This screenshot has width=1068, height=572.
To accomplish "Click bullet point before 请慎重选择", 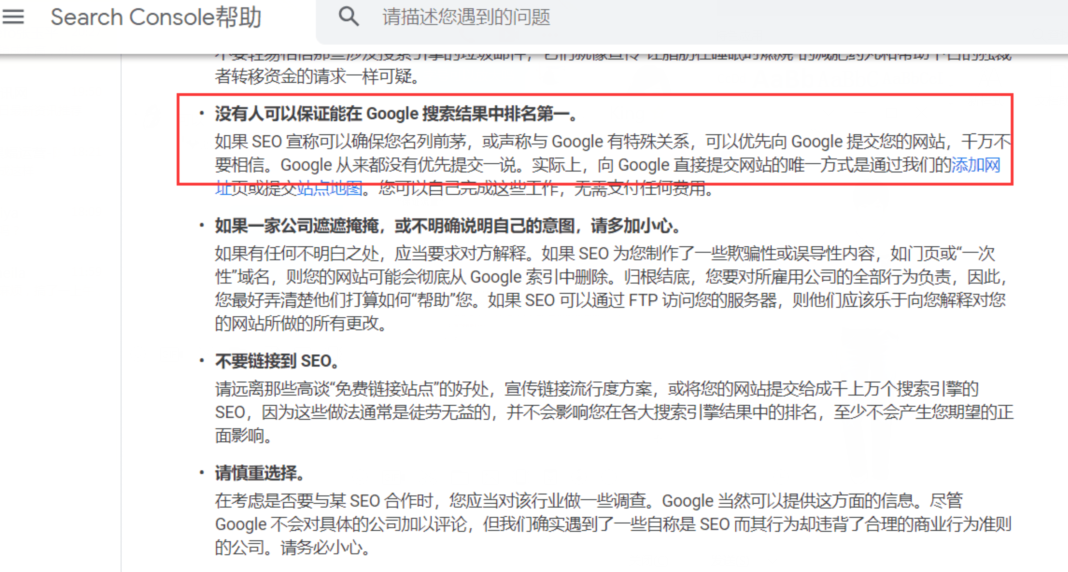I will pyautogui.click(x=202, y=473).
